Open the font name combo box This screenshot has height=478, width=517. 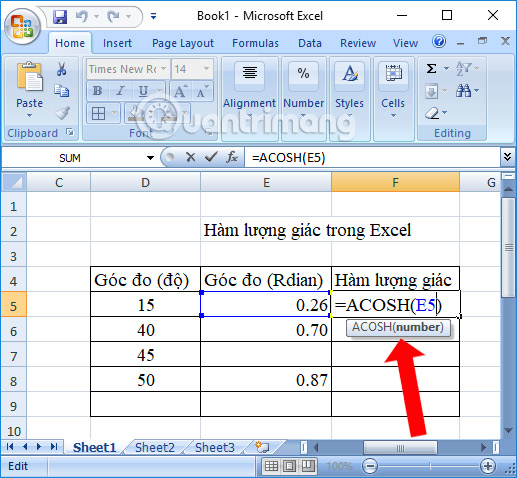128,69
